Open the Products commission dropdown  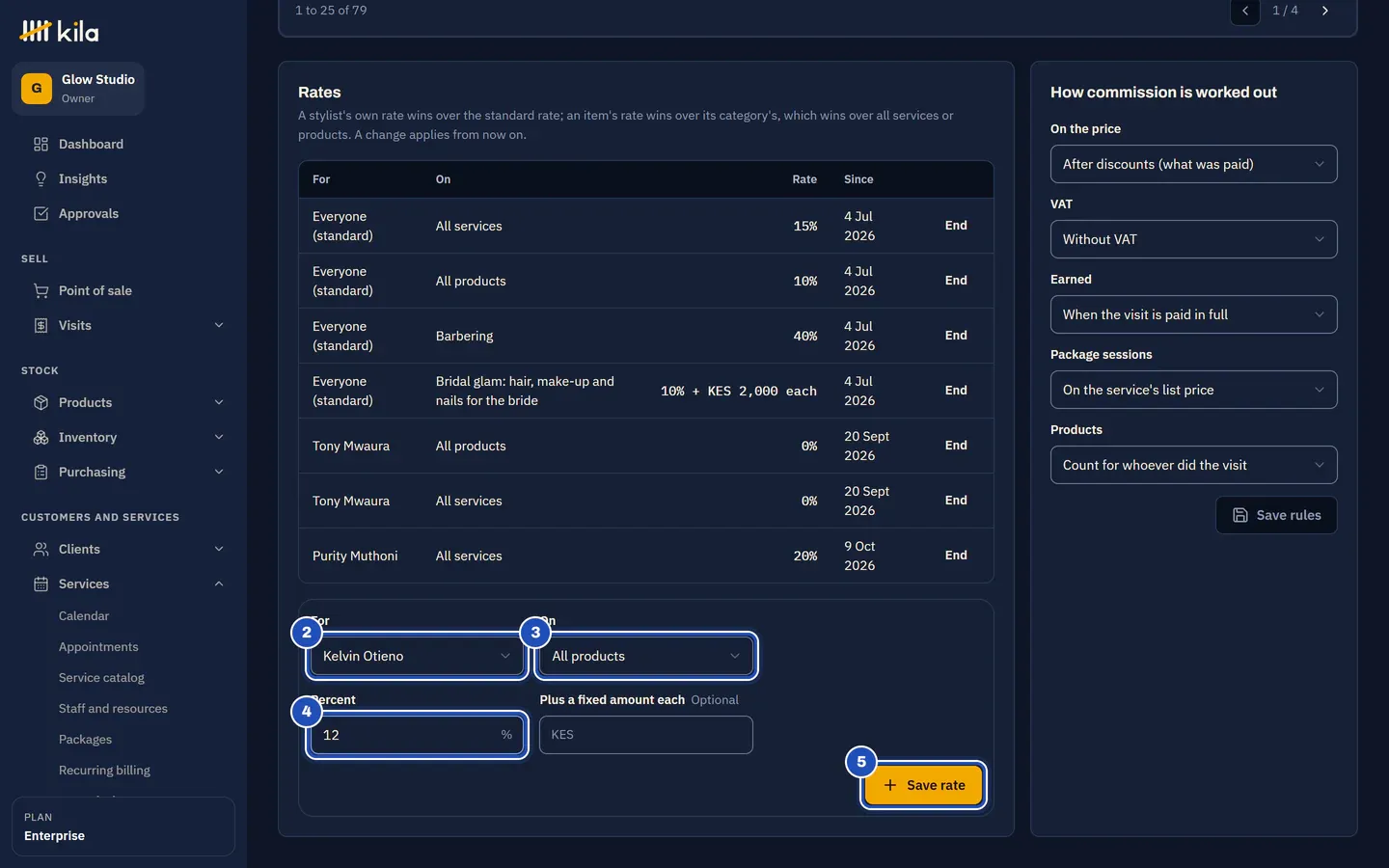1193,465
